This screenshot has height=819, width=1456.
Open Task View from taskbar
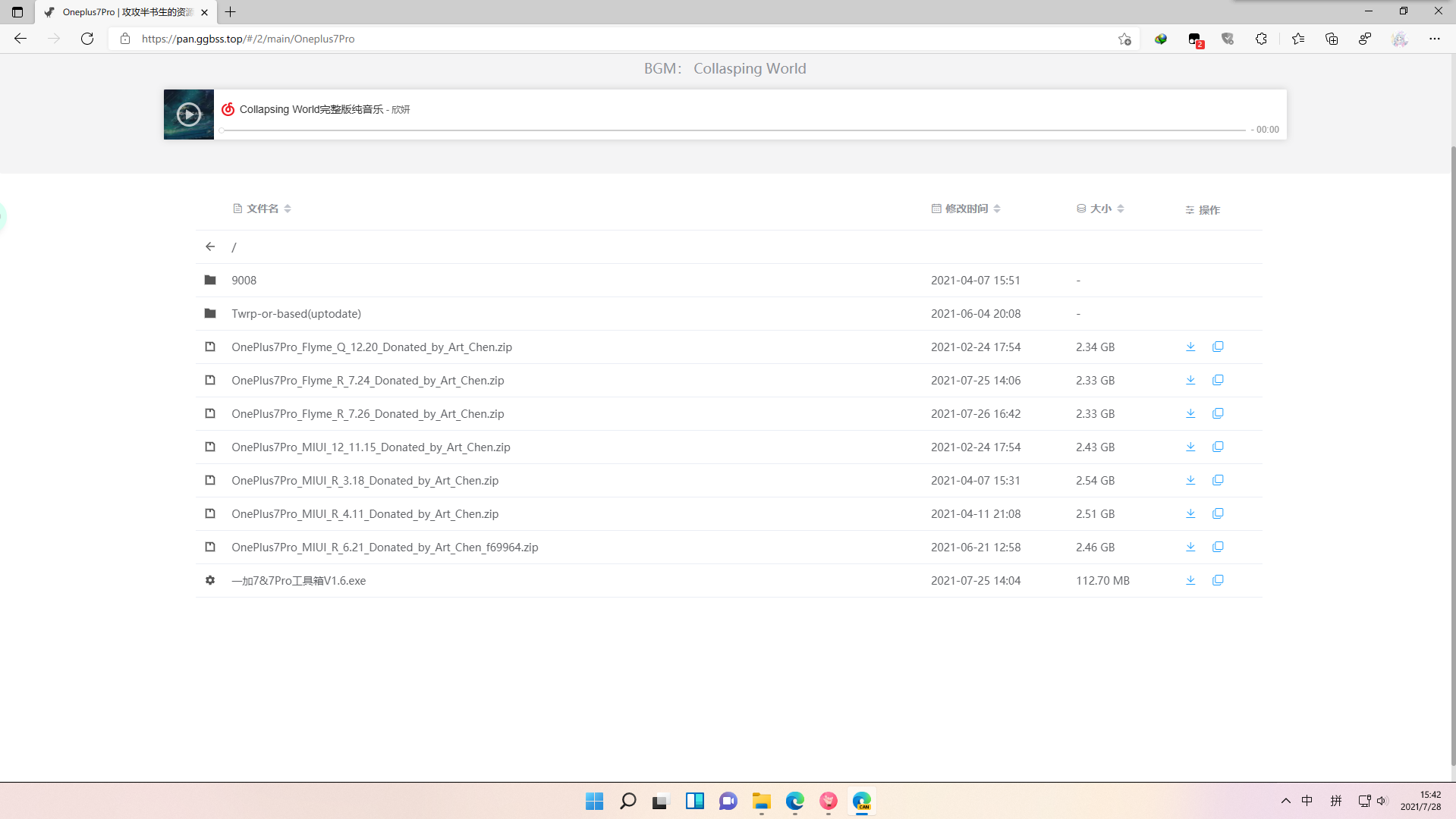(x=661, y=801)
